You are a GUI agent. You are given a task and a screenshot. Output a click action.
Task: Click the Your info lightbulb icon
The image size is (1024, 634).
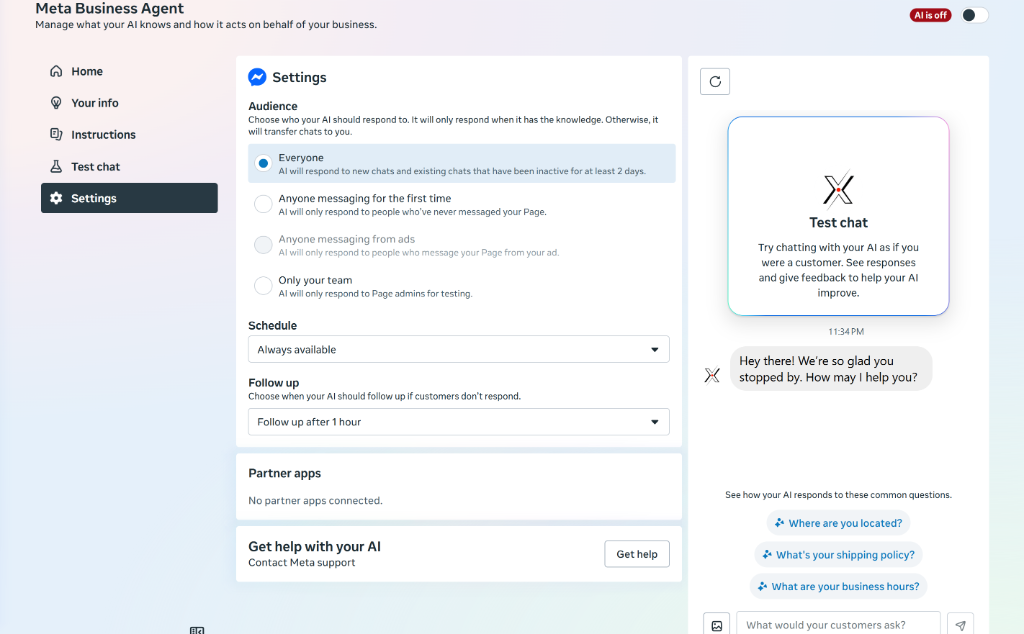point(56,103)
